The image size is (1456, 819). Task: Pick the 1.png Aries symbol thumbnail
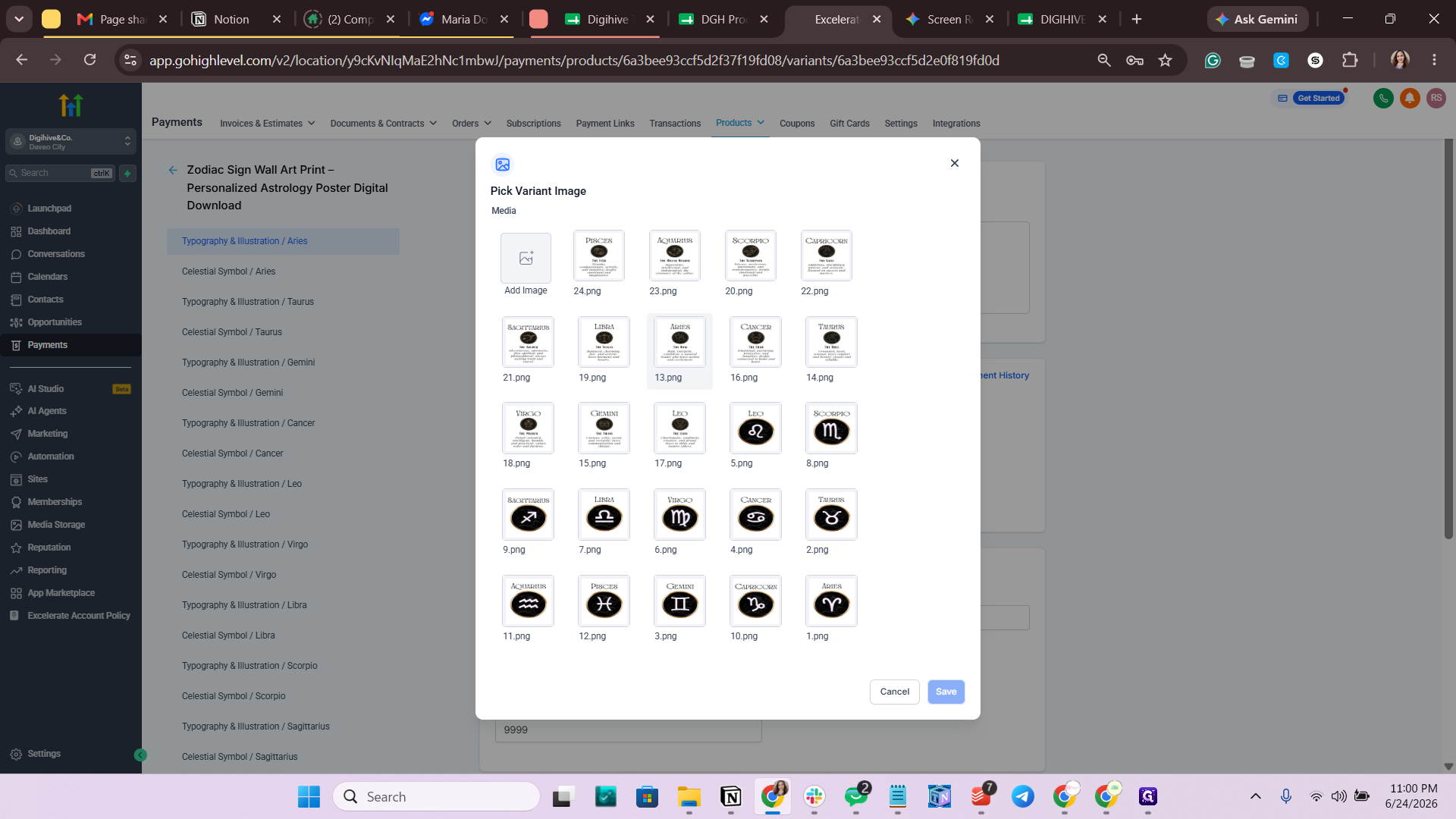pos(831,601)
